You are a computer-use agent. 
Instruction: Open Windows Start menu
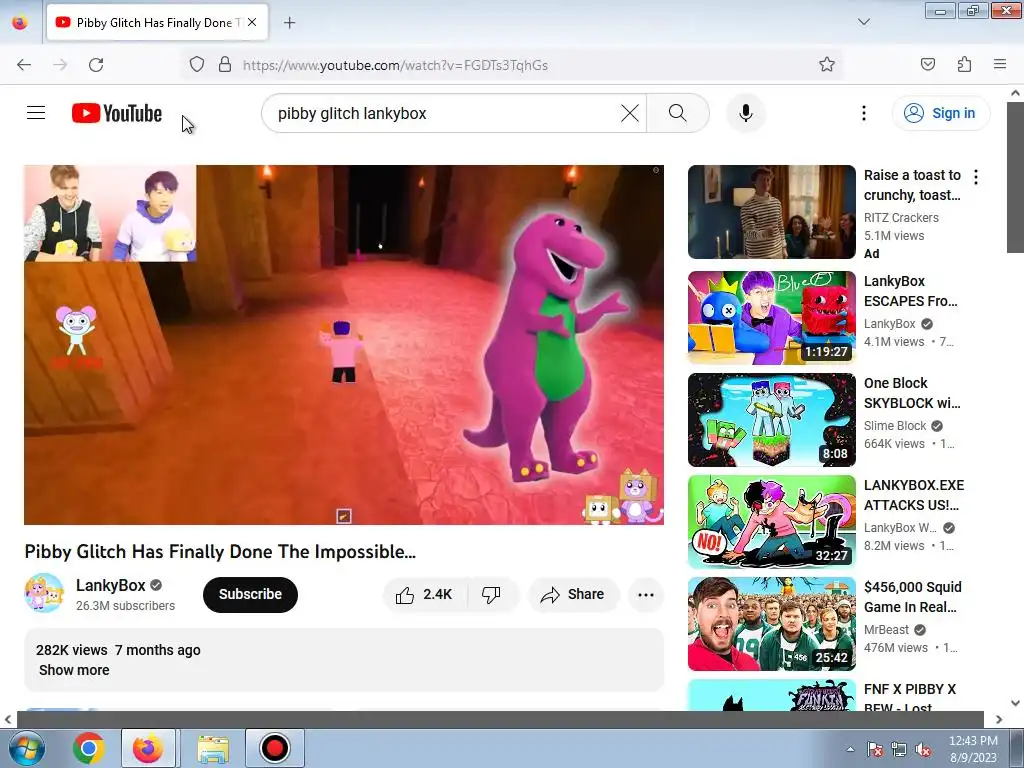[x=26, y=748]
